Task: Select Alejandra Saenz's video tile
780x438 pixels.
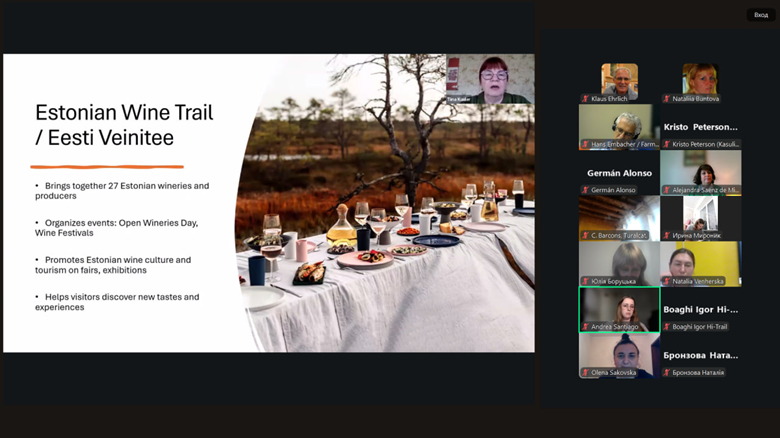Action: coord(700,173)
